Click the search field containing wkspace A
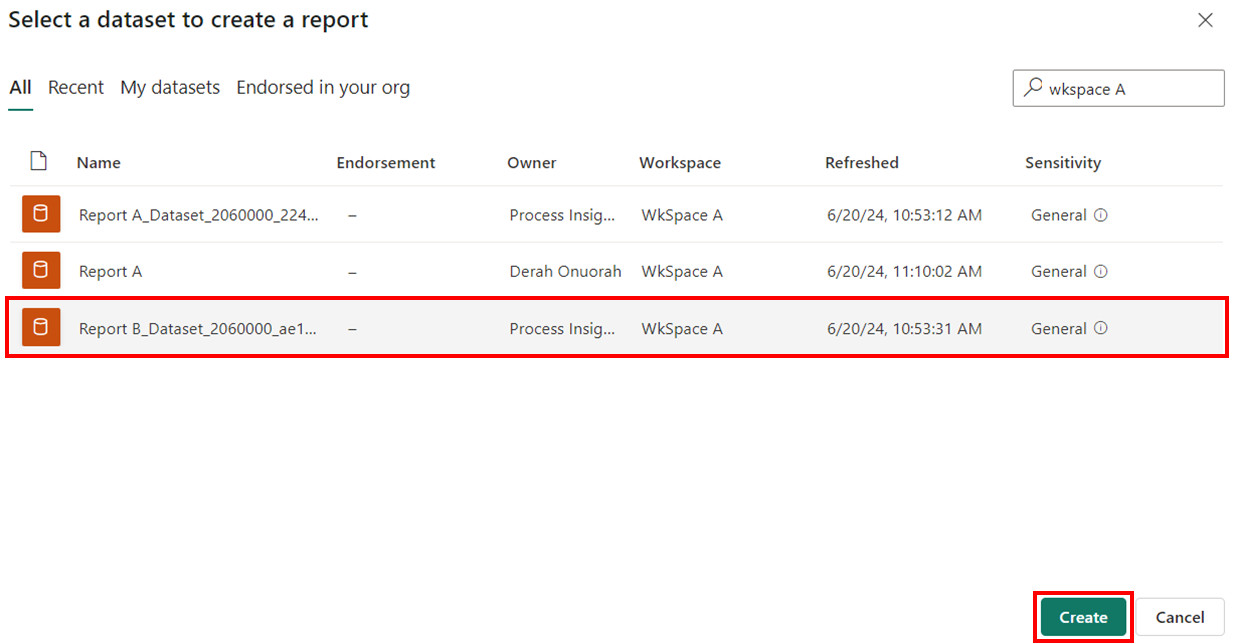1236x644 pixels. tap(1119, 88)
